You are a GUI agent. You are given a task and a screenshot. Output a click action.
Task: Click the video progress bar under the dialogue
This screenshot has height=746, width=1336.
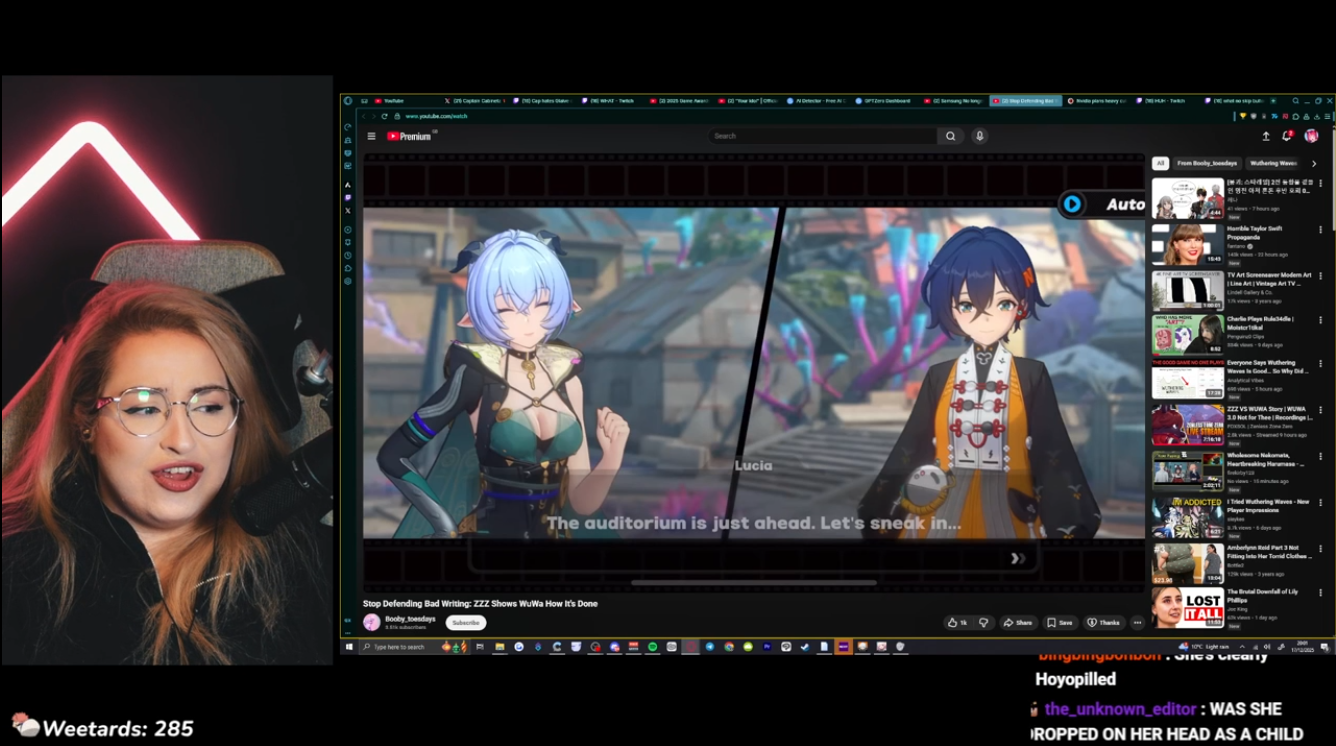click(754, 582)
